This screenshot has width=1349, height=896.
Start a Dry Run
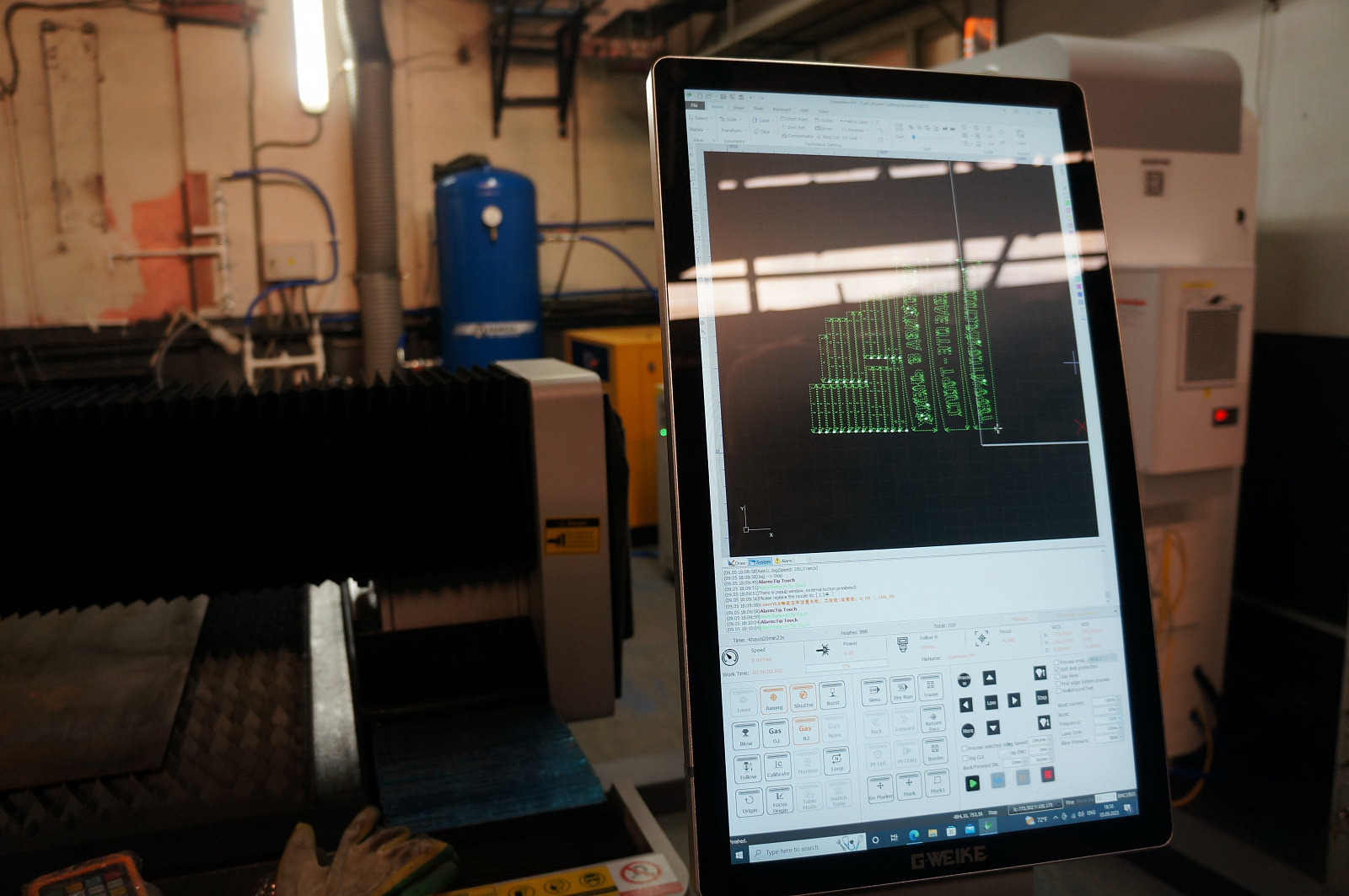coord(902,690)
